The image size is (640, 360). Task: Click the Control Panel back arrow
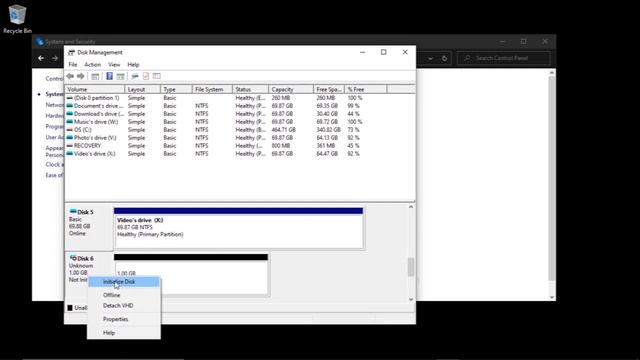(41, 58)
